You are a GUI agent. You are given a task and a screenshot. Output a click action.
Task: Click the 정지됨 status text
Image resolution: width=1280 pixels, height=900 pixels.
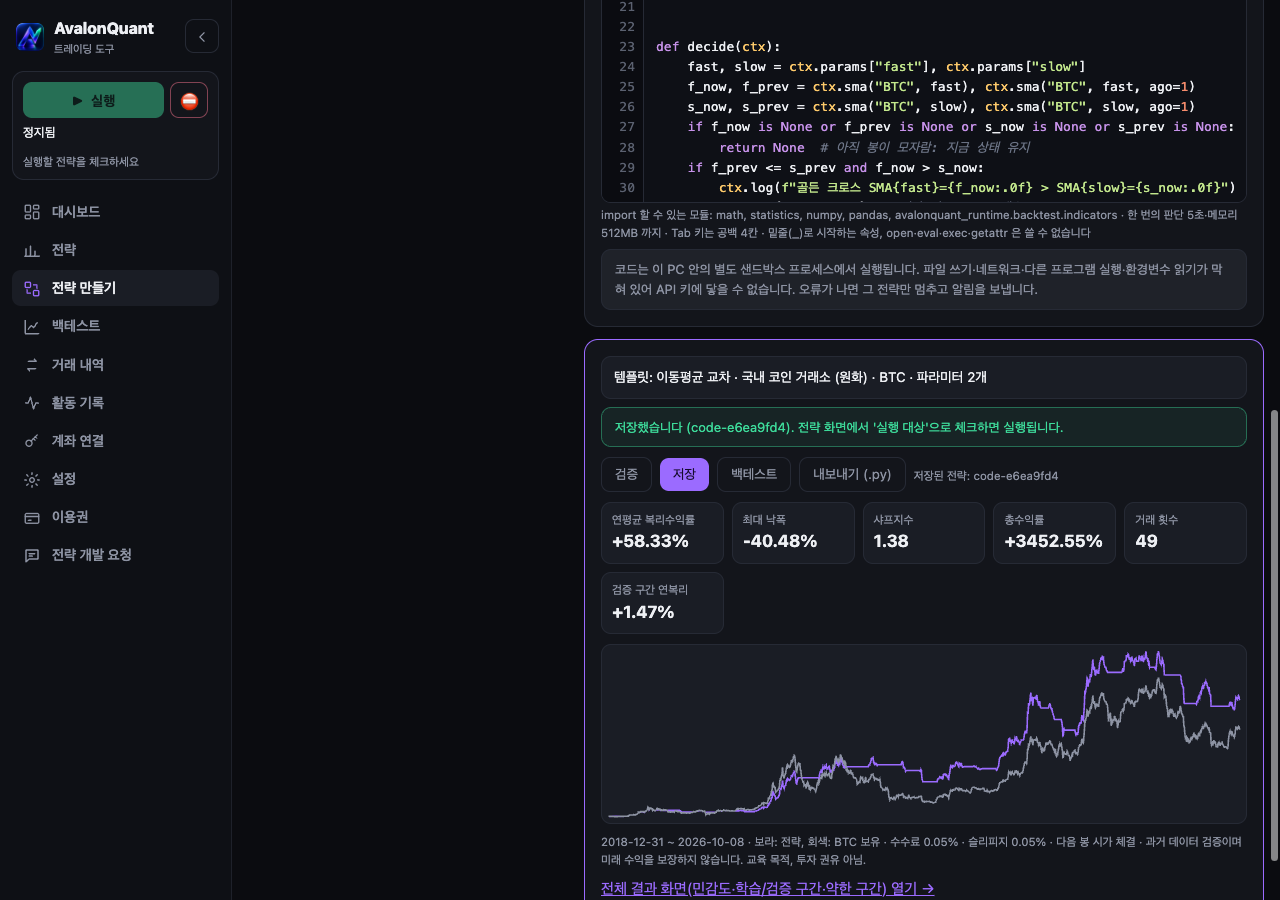point(39,132)
